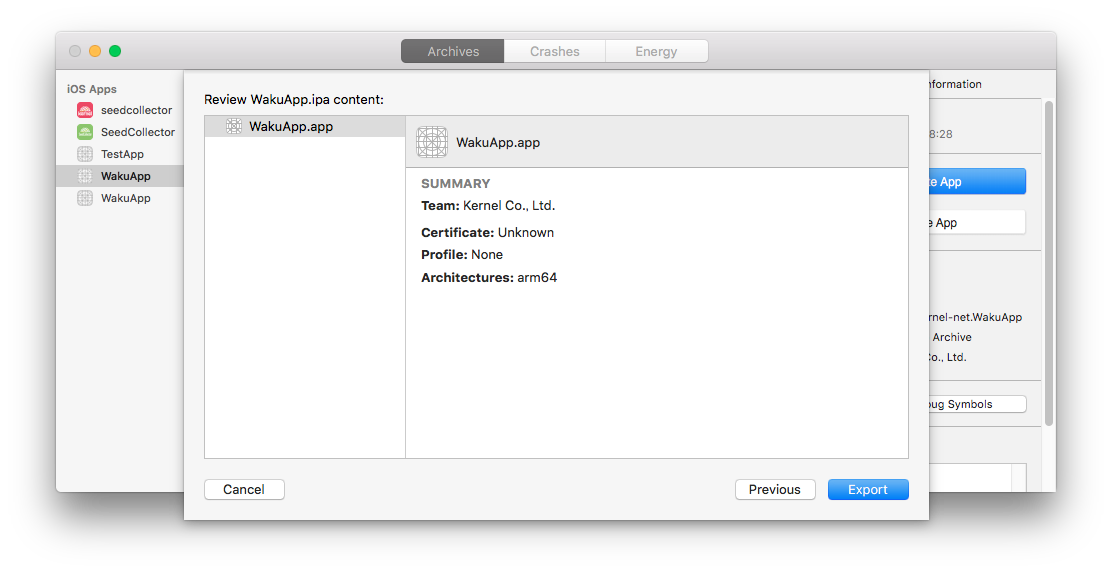
Task: Click the bottom WakuApp icon in sidebar
Action: (x=85, y=198)
